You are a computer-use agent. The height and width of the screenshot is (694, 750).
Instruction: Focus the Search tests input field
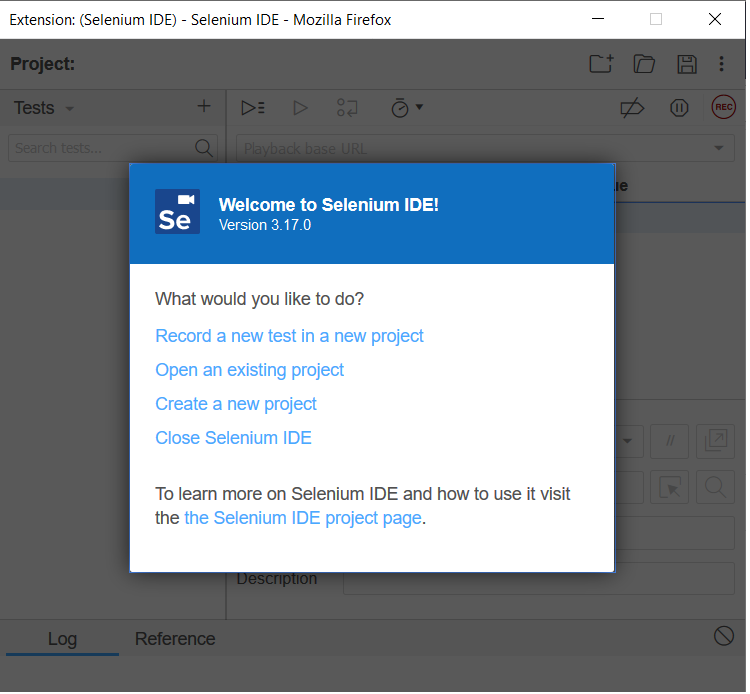pos(113,148)
